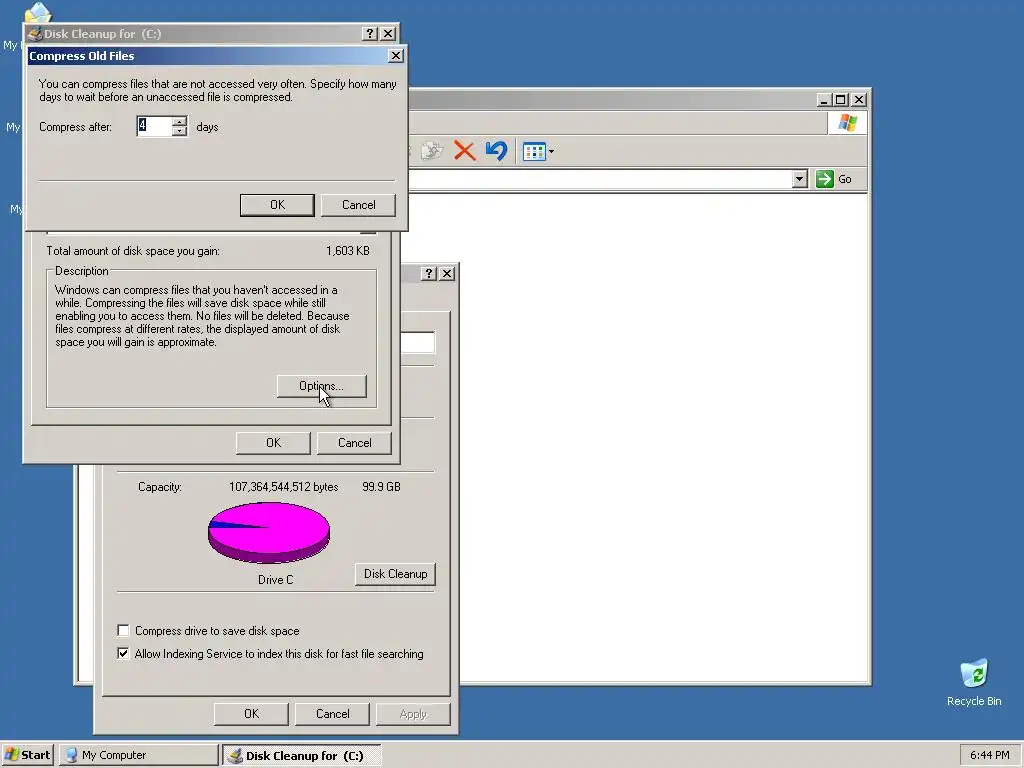
Task: Switch to My Computer in the taskbar
Action: [138, 755]
